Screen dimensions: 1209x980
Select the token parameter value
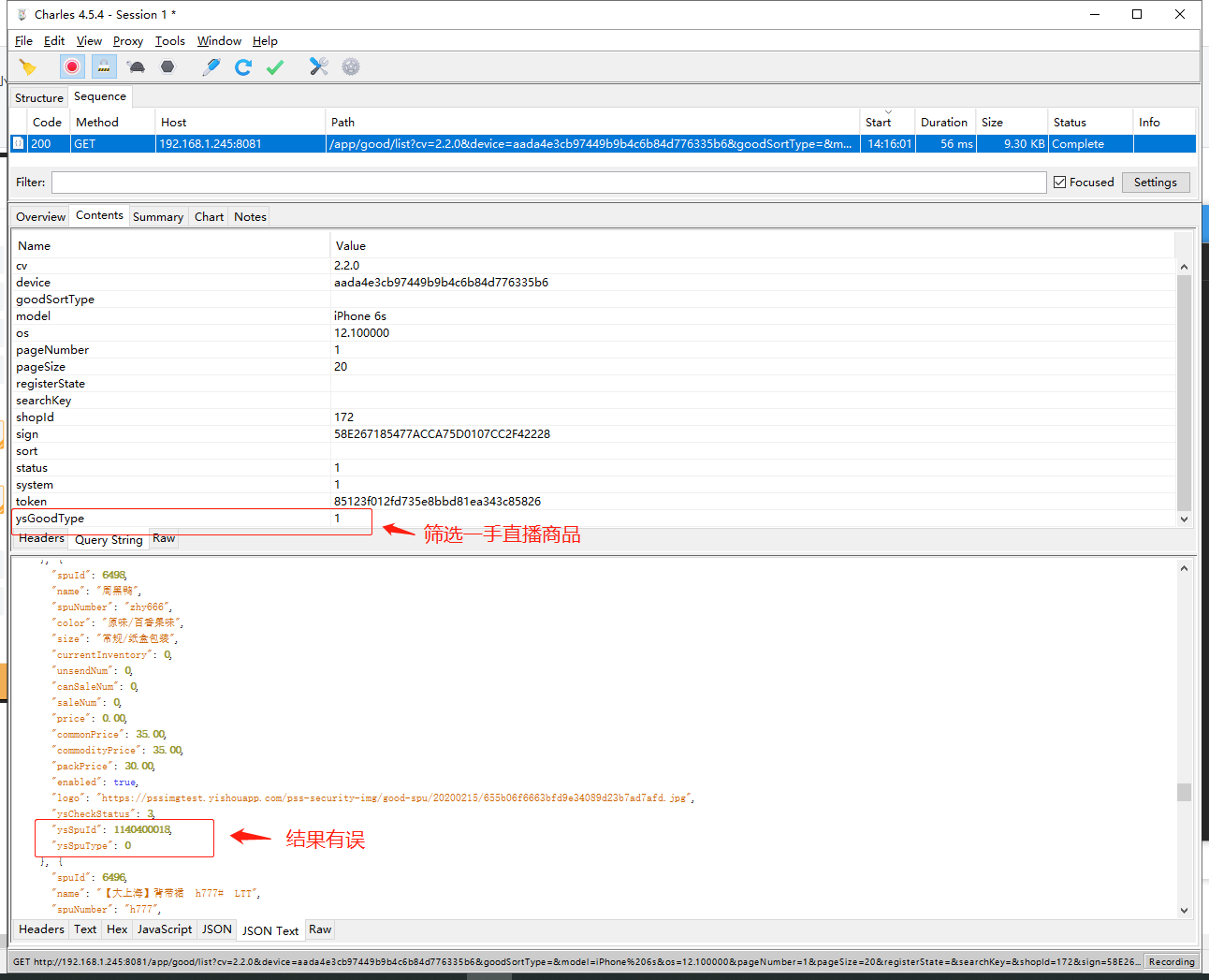(x=437, y=502)
